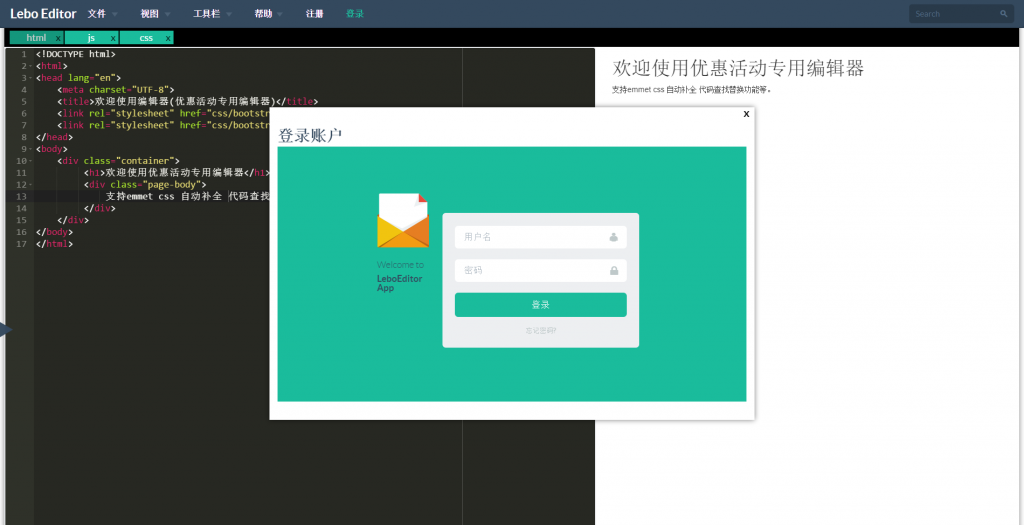Collapse the container div fold on line 10
This screenshot has width=1024, height=525.
[x=31, y=161]
